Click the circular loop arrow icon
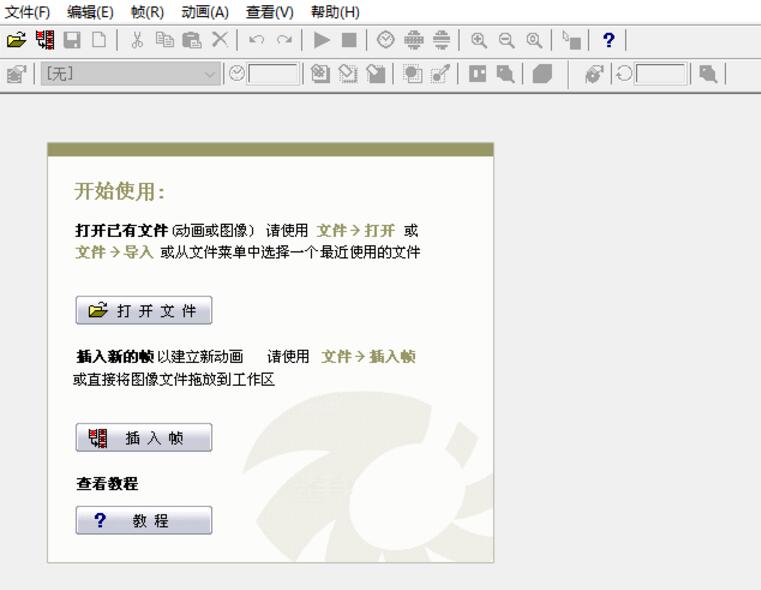This screenshot has width=761, height=590. [x=624, y=74]
